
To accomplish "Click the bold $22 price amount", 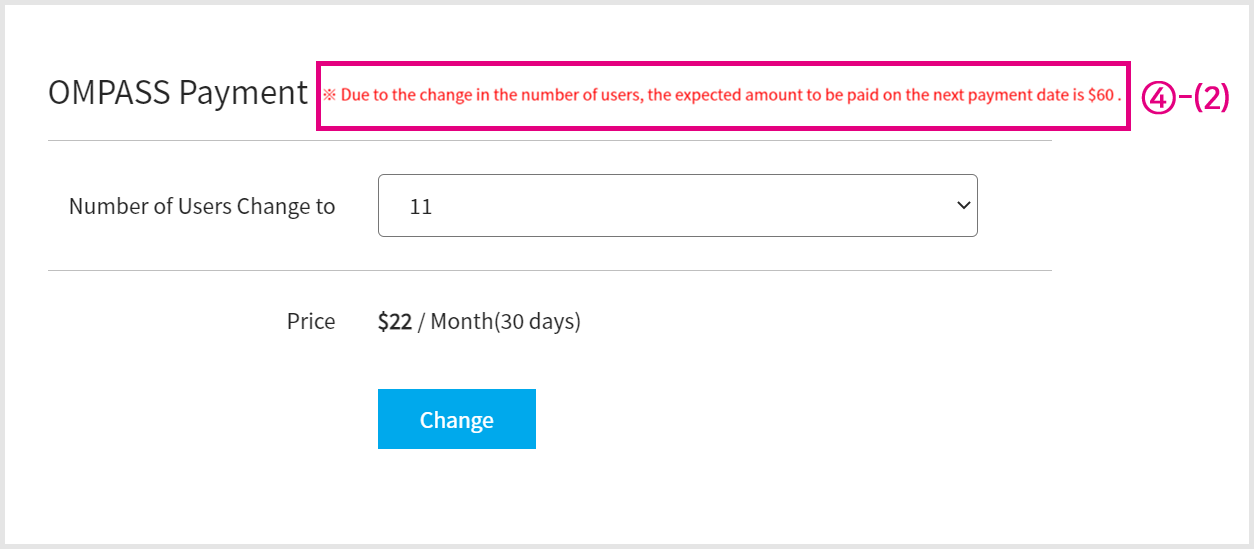I will [395, 322].
